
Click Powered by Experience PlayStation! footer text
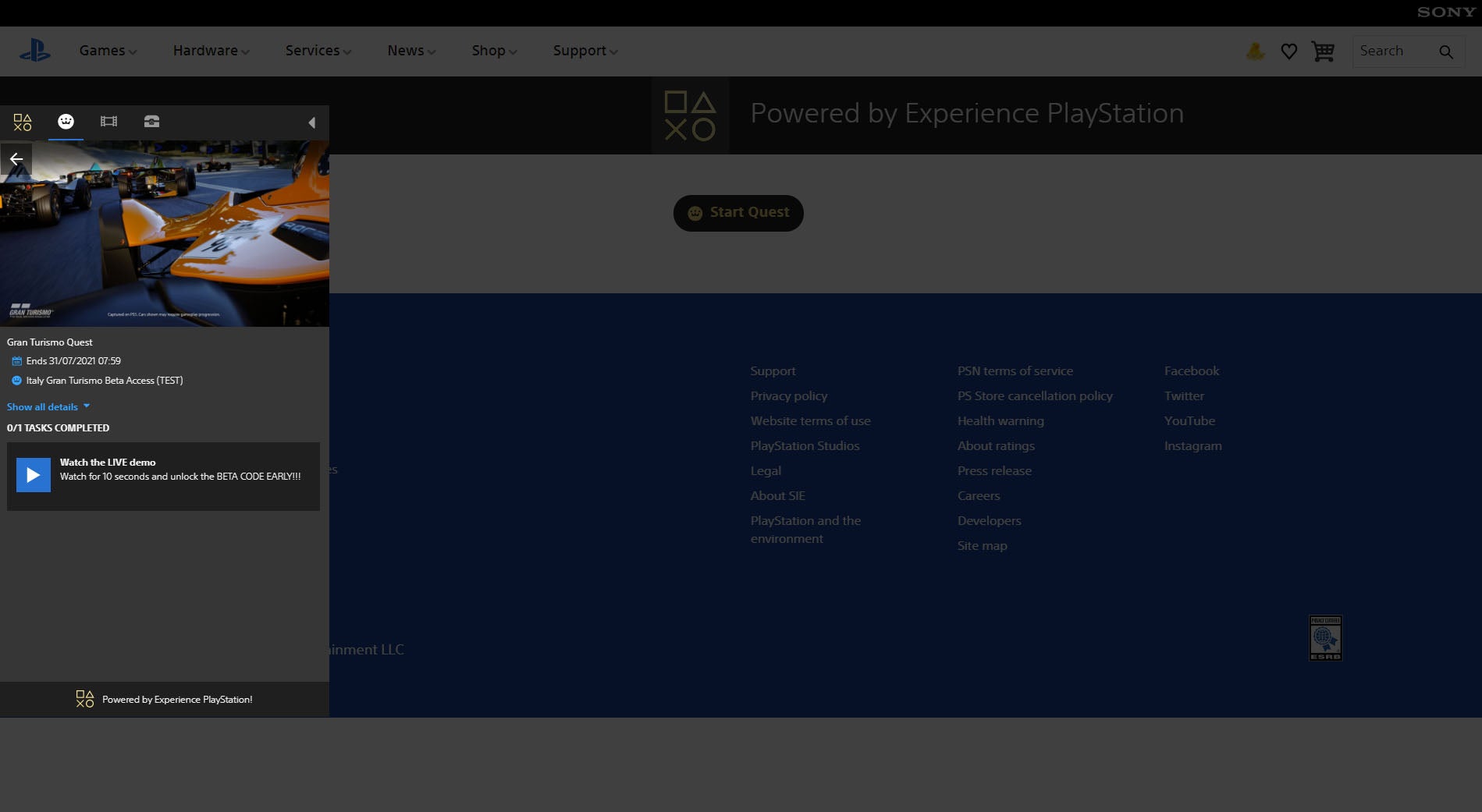[x=177, y=700]
